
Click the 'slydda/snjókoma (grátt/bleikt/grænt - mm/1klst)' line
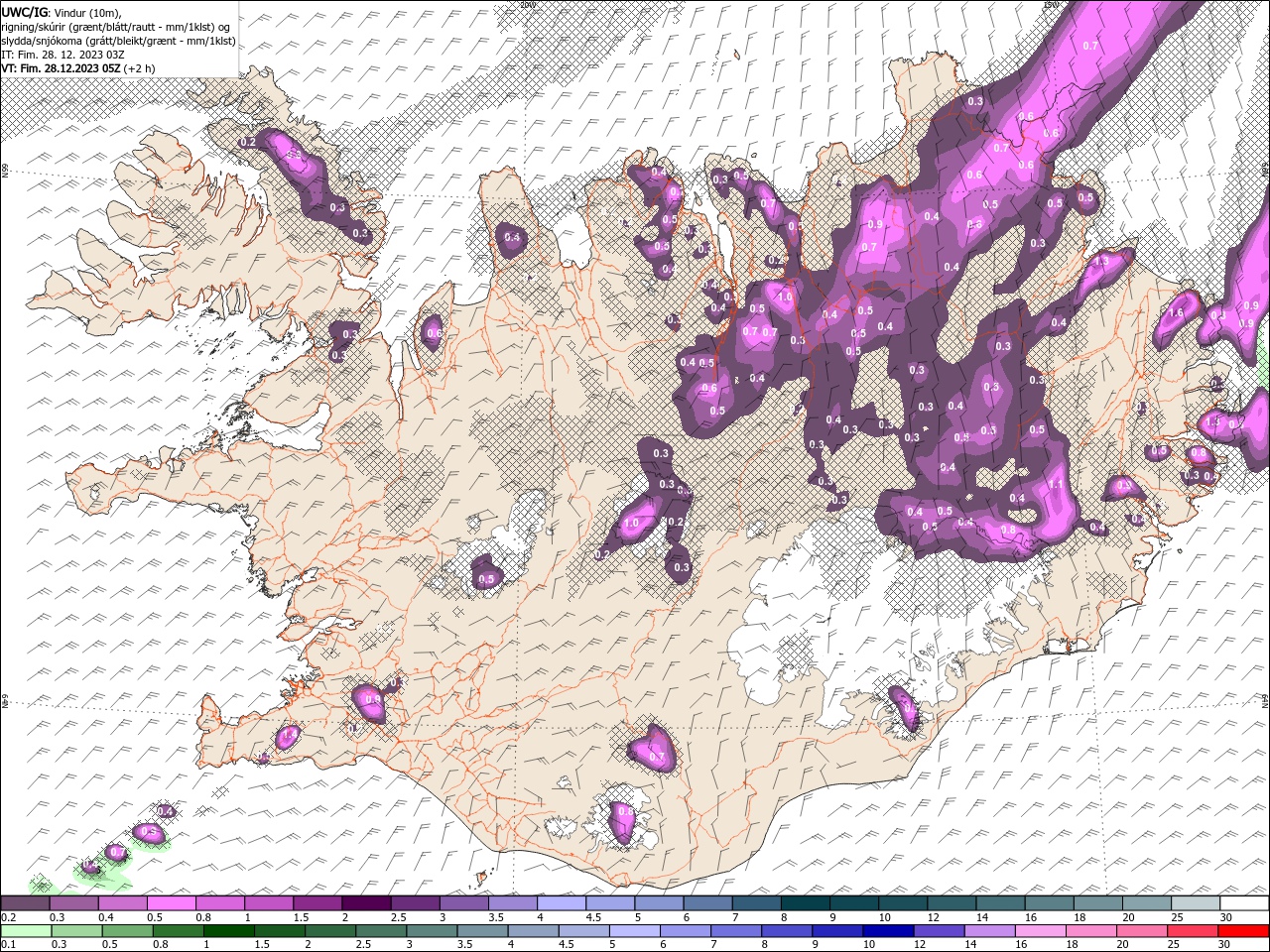[118, 41]
